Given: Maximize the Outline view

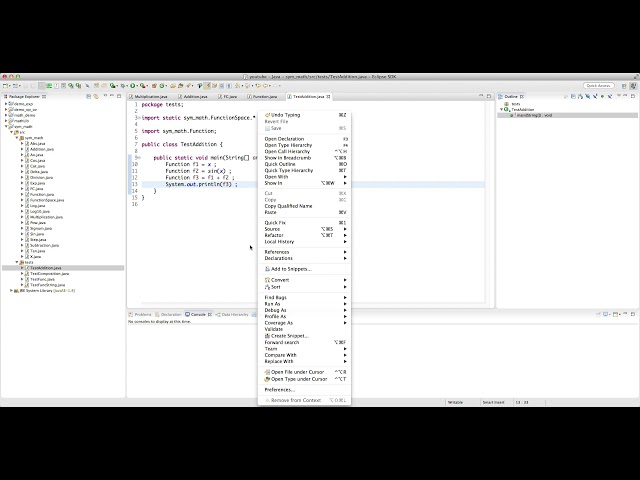Looking at the screenshot, I should [633, 96].
